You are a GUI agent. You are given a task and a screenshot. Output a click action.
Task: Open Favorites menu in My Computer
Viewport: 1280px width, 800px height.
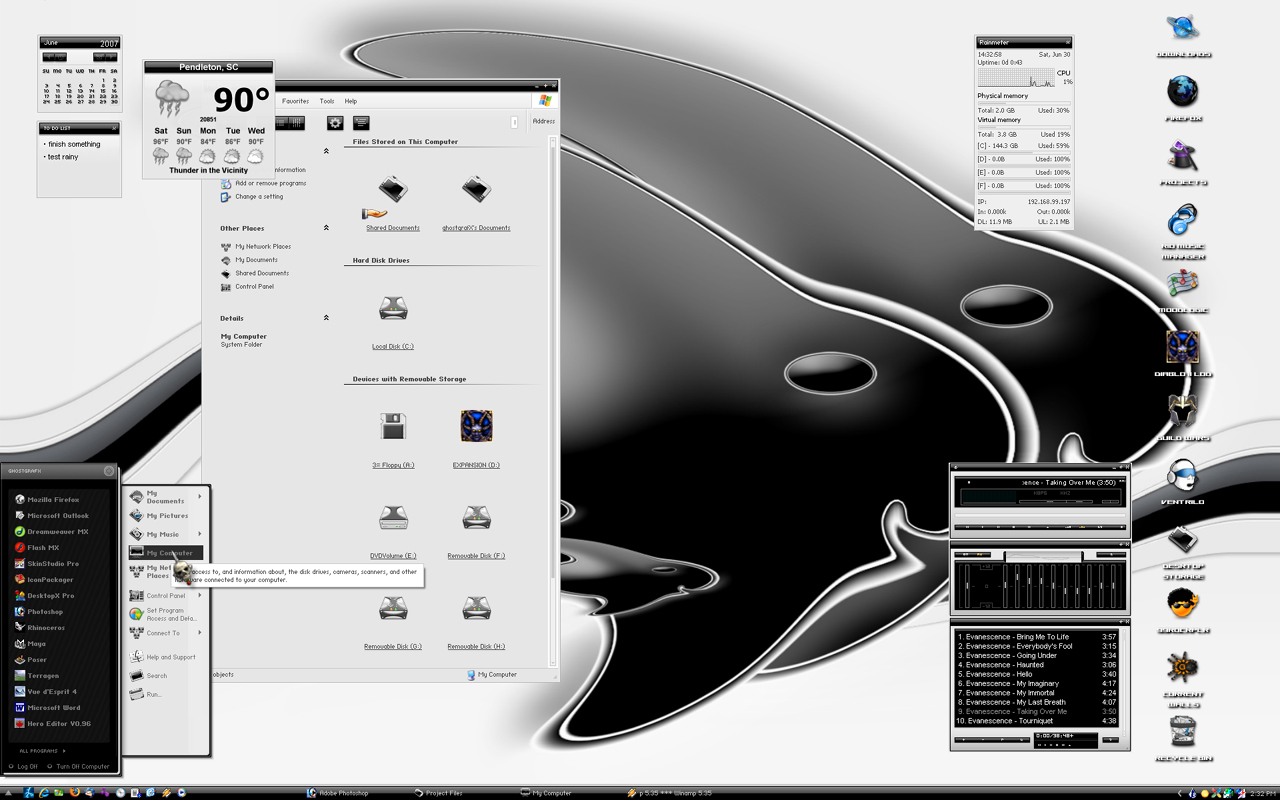(x=295, y=101)
